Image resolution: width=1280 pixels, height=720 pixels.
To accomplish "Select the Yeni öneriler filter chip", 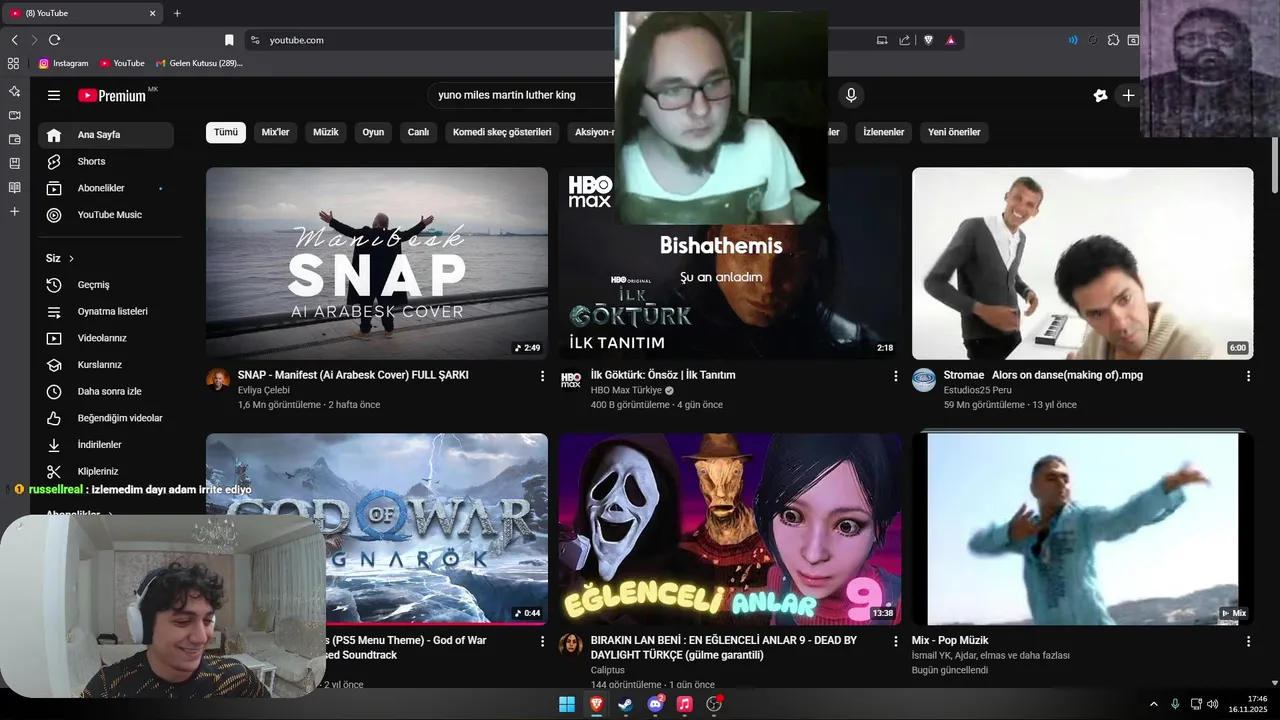I will pyautogui.click(x=954, y=132).
